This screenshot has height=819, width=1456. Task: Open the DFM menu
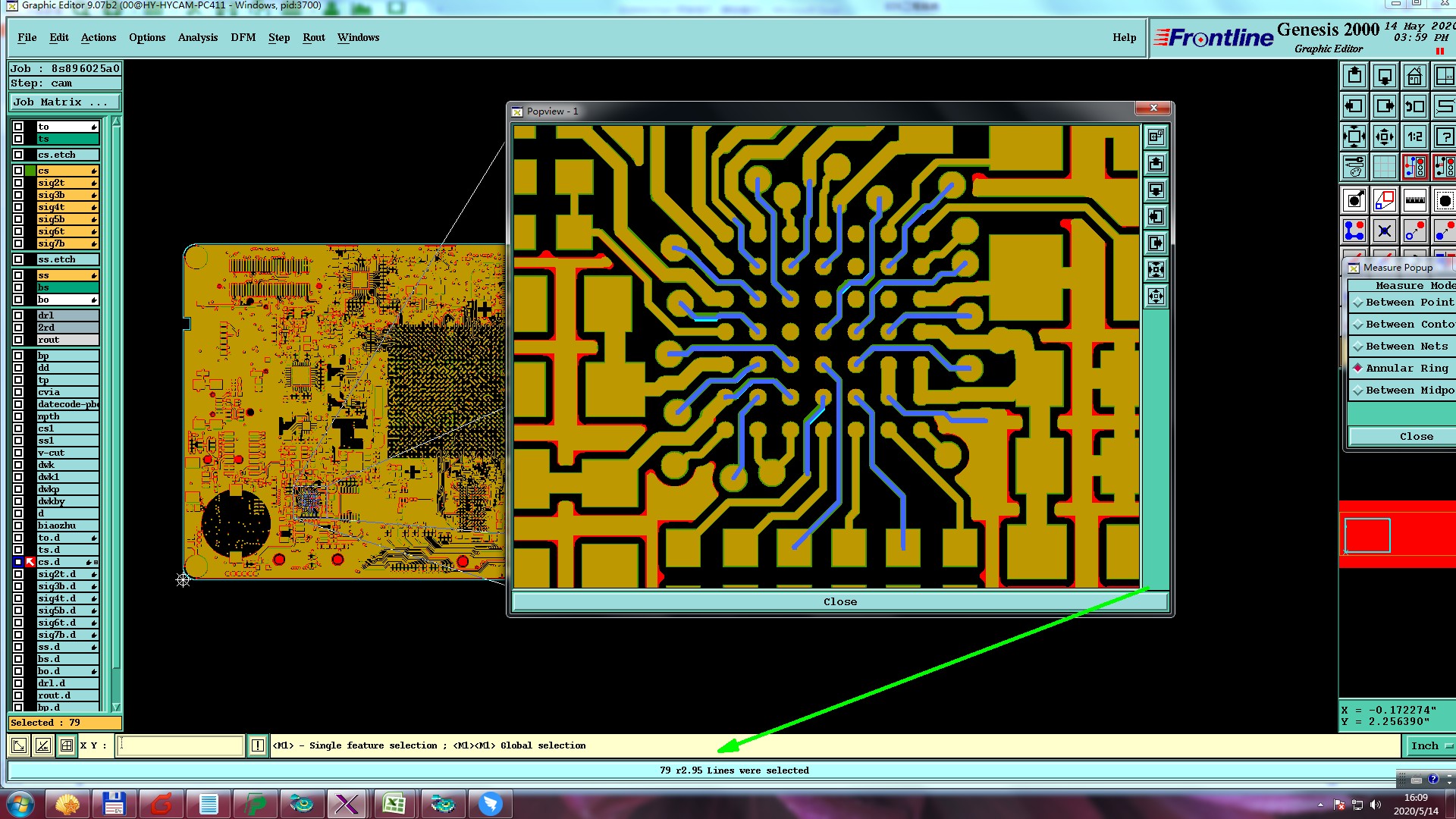pos(243,38)
